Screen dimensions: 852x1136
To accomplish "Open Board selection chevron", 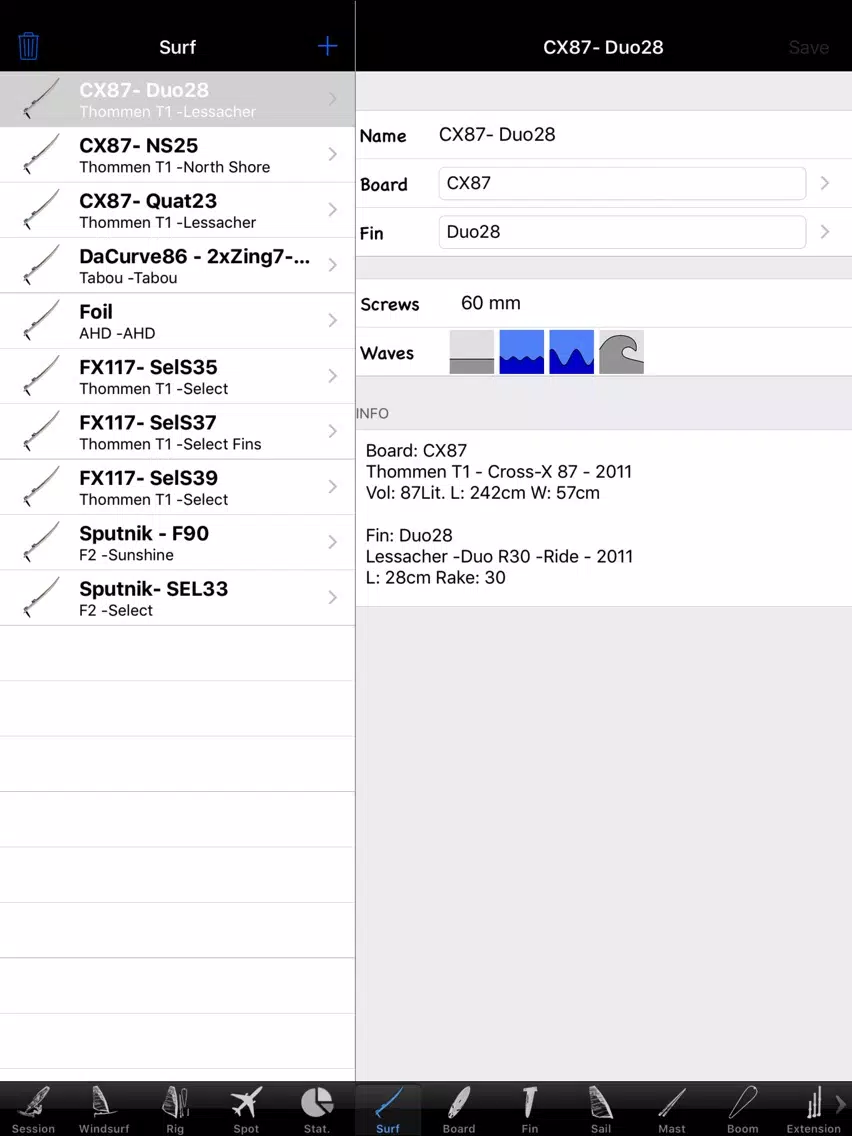I will point(824,183).
